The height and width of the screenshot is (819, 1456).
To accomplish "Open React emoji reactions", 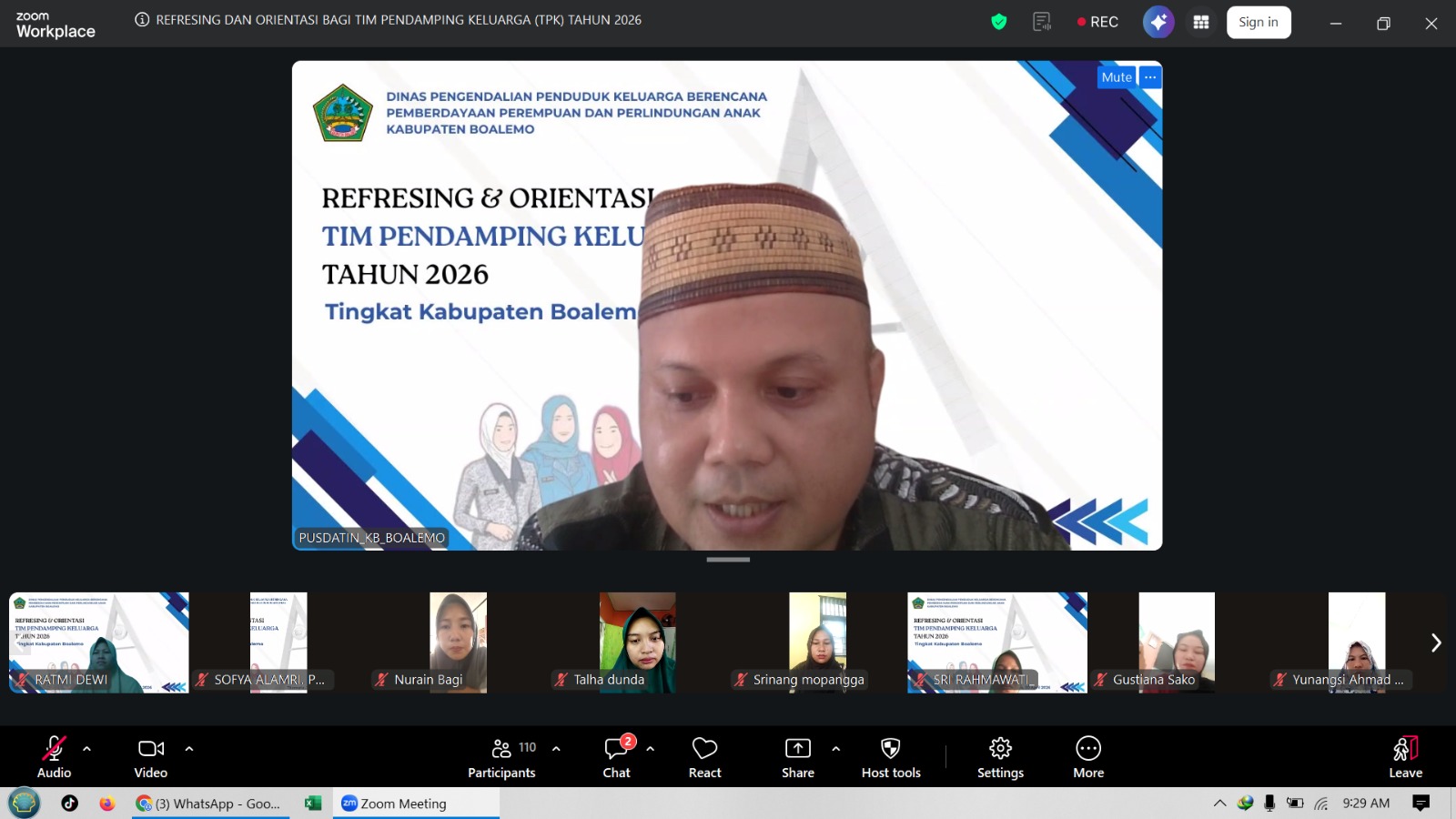I will click(x=705, y=757).
